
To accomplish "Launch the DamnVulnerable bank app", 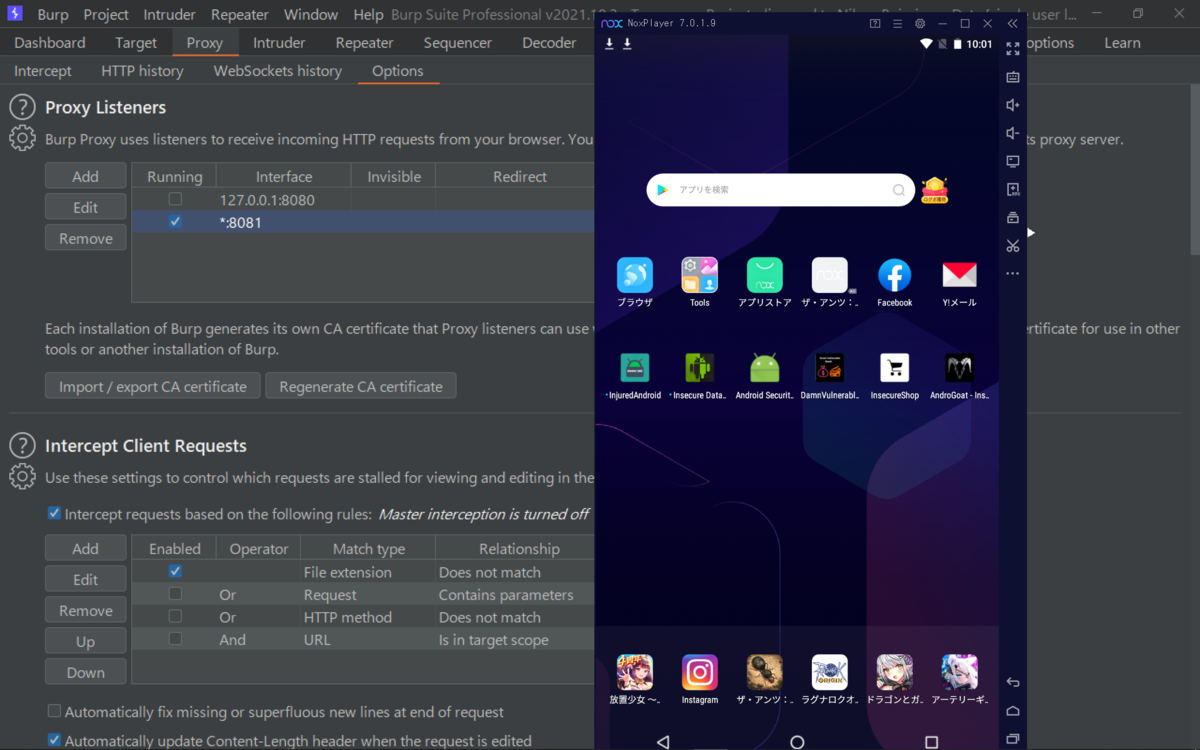I will [830, 368].
